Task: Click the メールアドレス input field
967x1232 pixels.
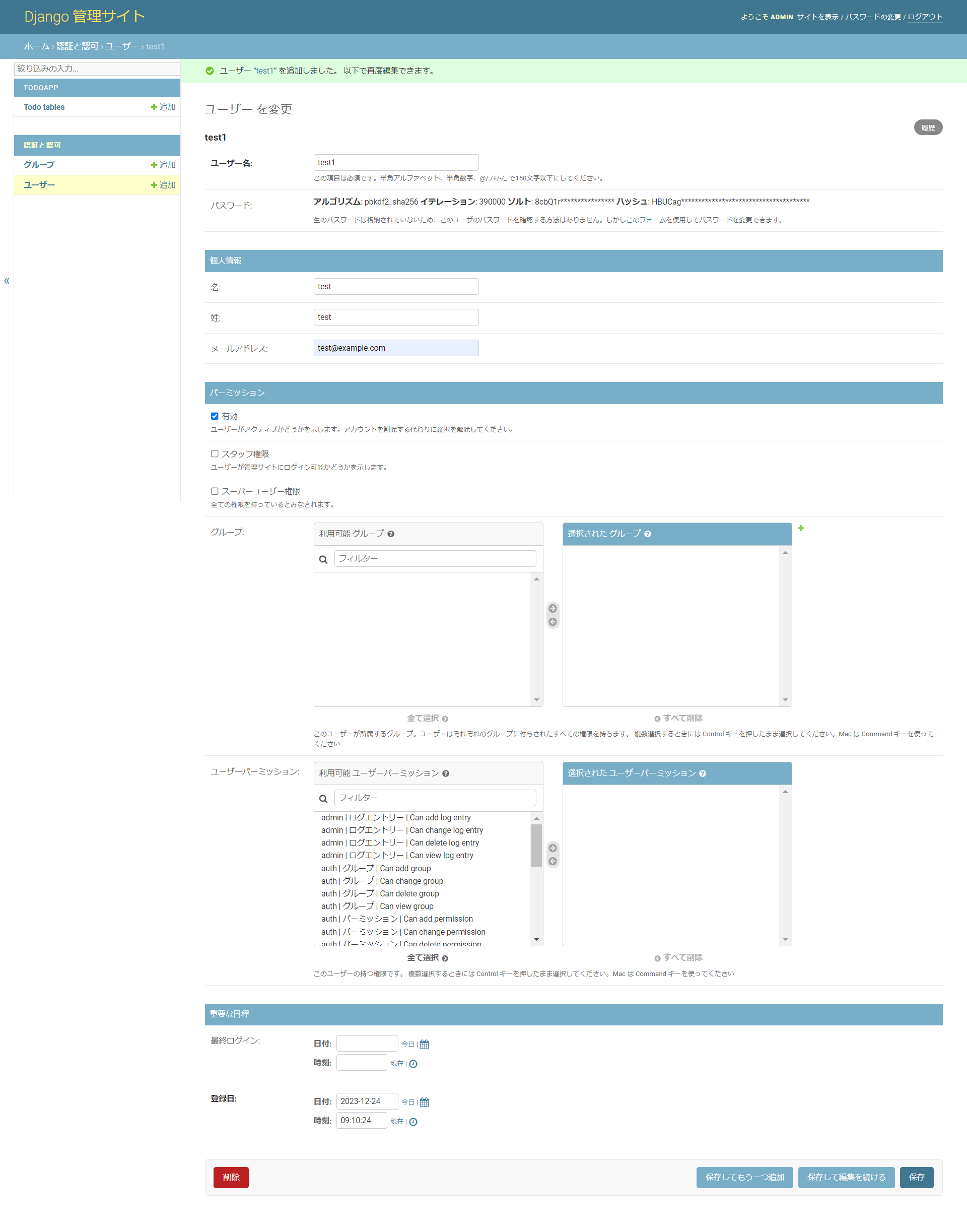Action: click(x=396, y=348)
